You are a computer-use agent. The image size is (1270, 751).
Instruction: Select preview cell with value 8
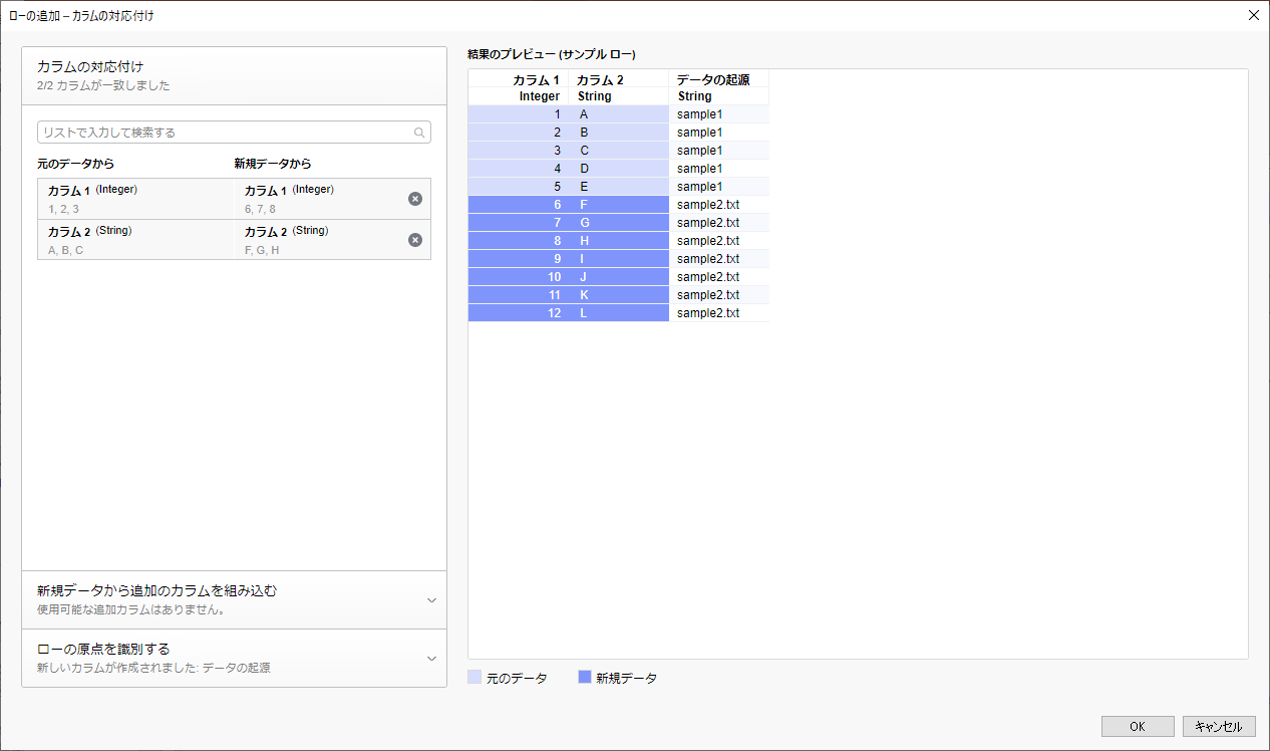[518, 240]
